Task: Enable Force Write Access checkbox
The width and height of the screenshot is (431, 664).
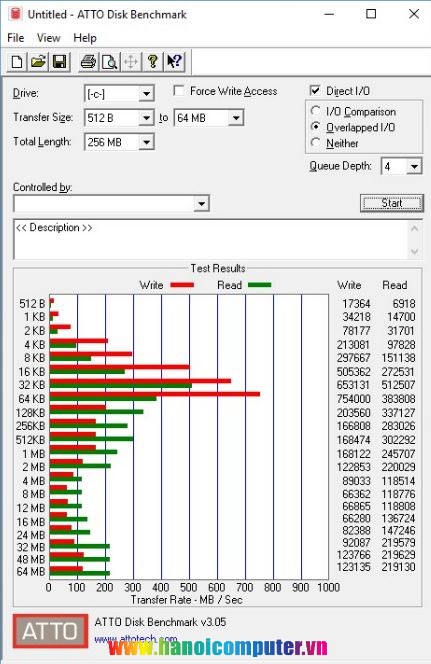Action: [x=179, y=91]
